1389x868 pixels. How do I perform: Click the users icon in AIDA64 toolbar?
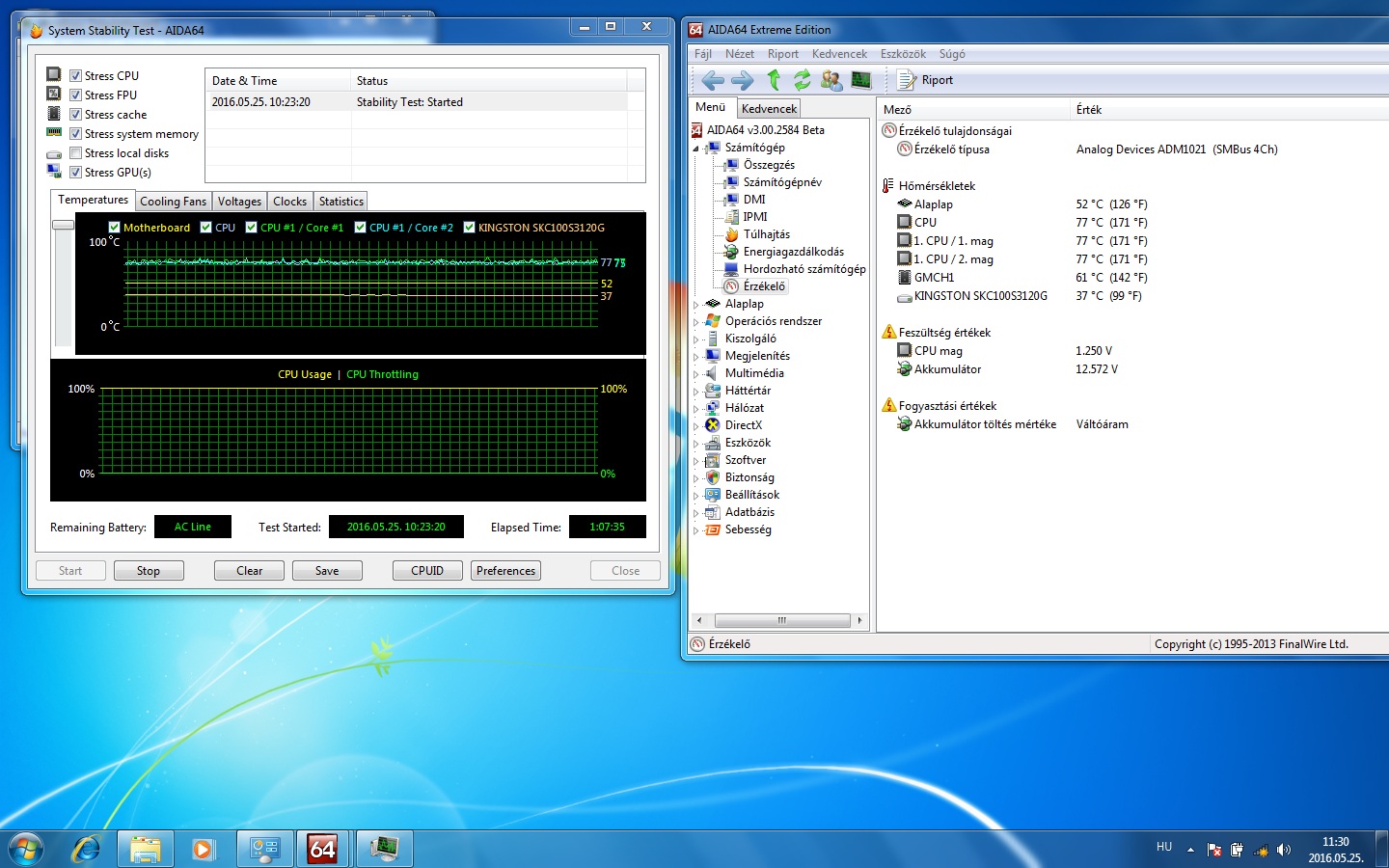pyautogui.click(x=831, y=80)
